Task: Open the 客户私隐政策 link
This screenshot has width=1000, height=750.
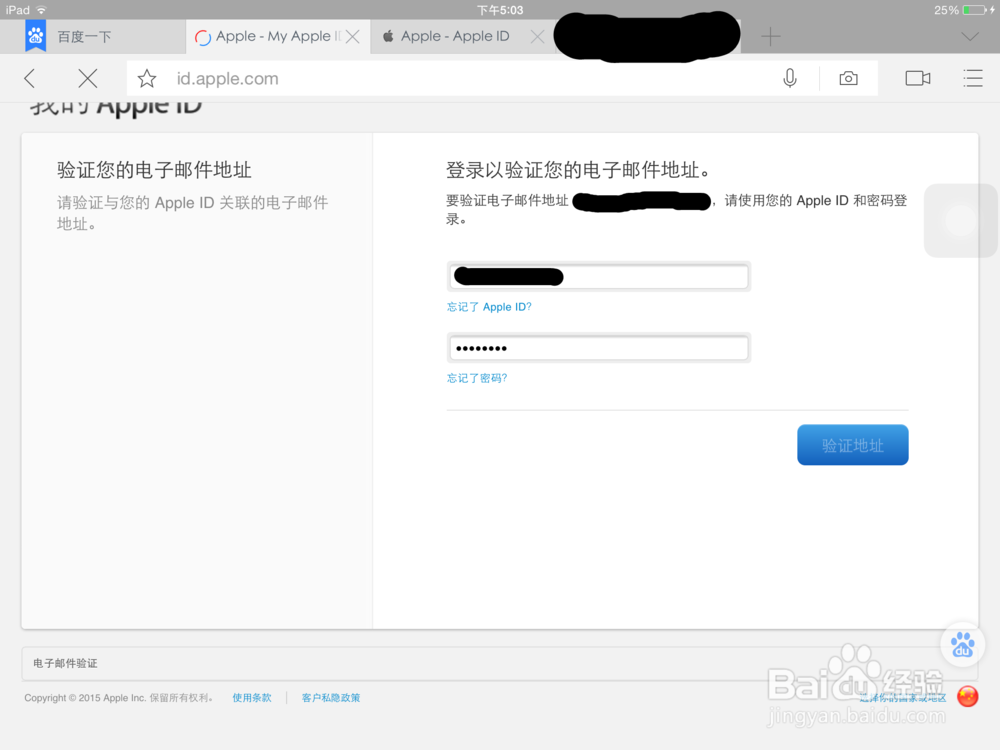Action: (x=331, y=698)
